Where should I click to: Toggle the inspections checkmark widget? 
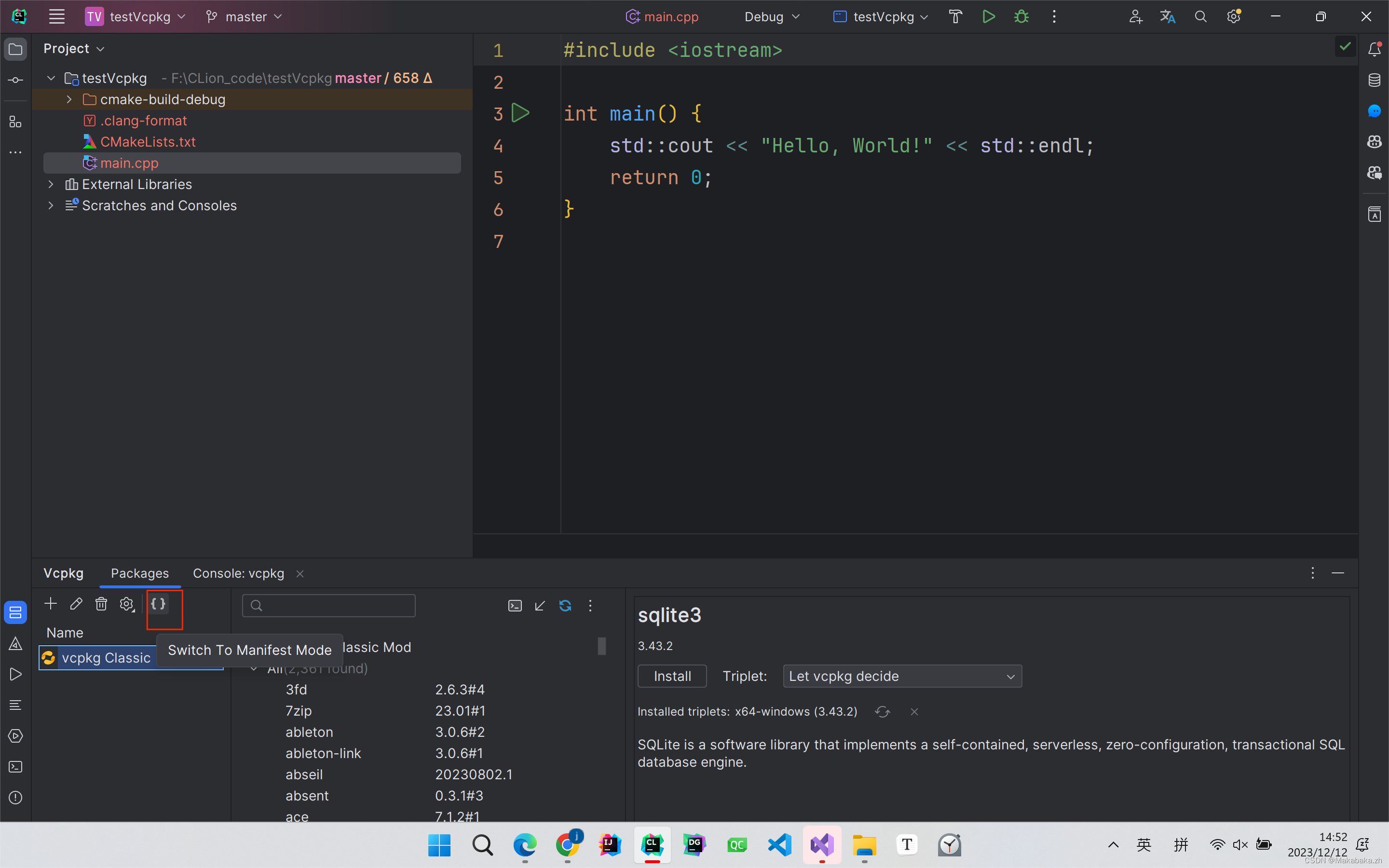pos(1346,46)
